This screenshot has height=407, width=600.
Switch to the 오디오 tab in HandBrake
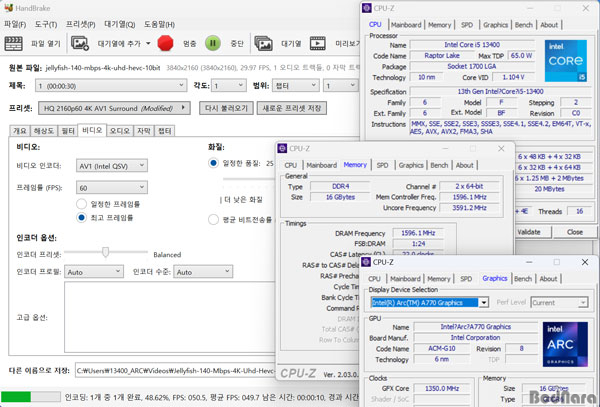[x=120, y=131]
